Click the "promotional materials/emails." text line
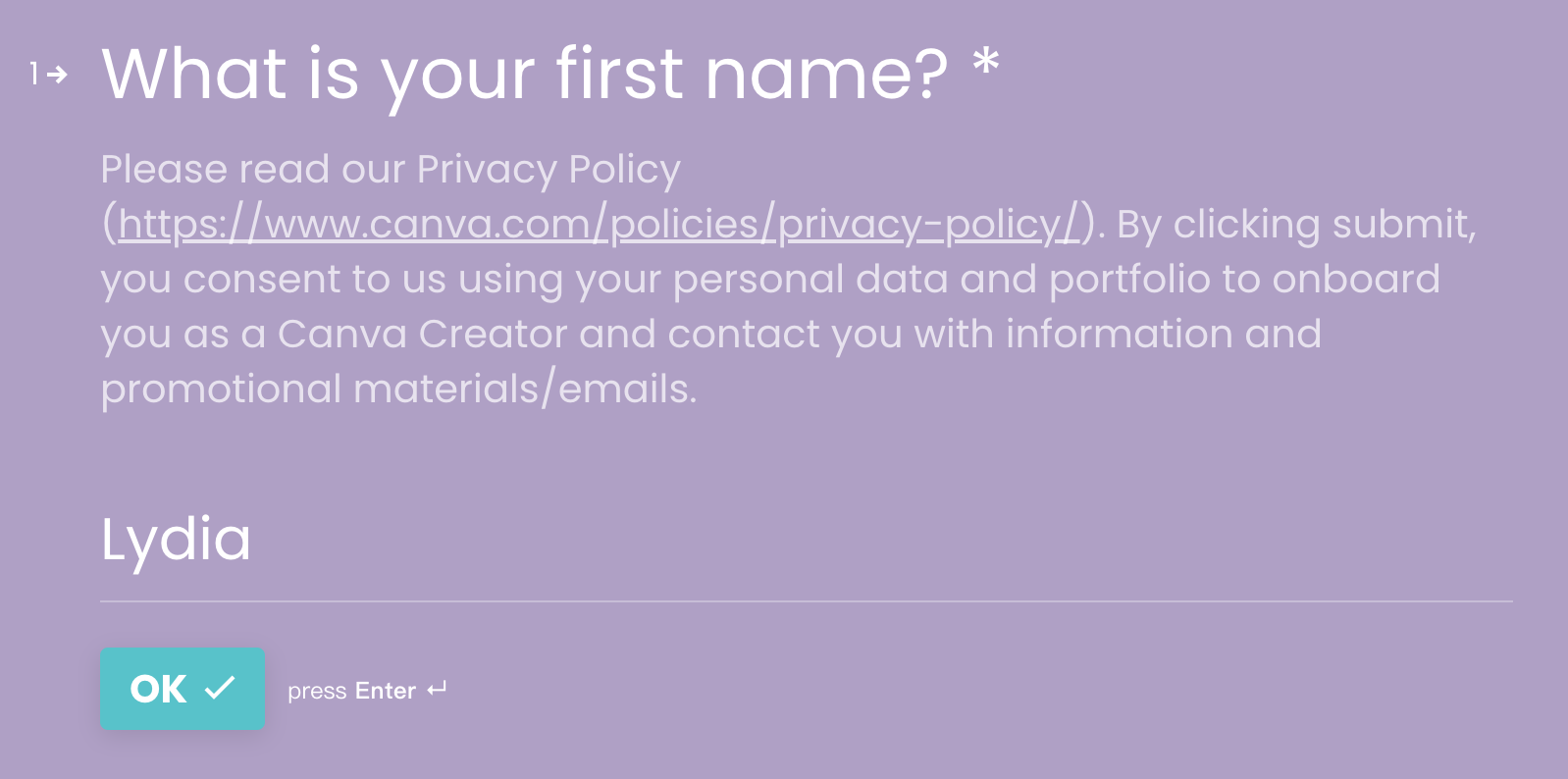Viewport: 1568px width, 779px height. 398,389
